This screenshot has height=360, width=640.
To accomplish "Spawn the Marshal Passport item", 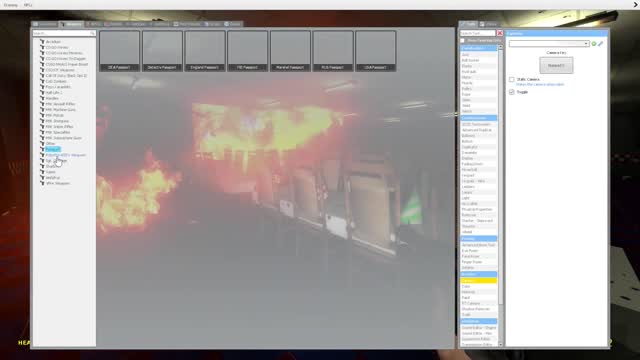I will pos(290,51).
